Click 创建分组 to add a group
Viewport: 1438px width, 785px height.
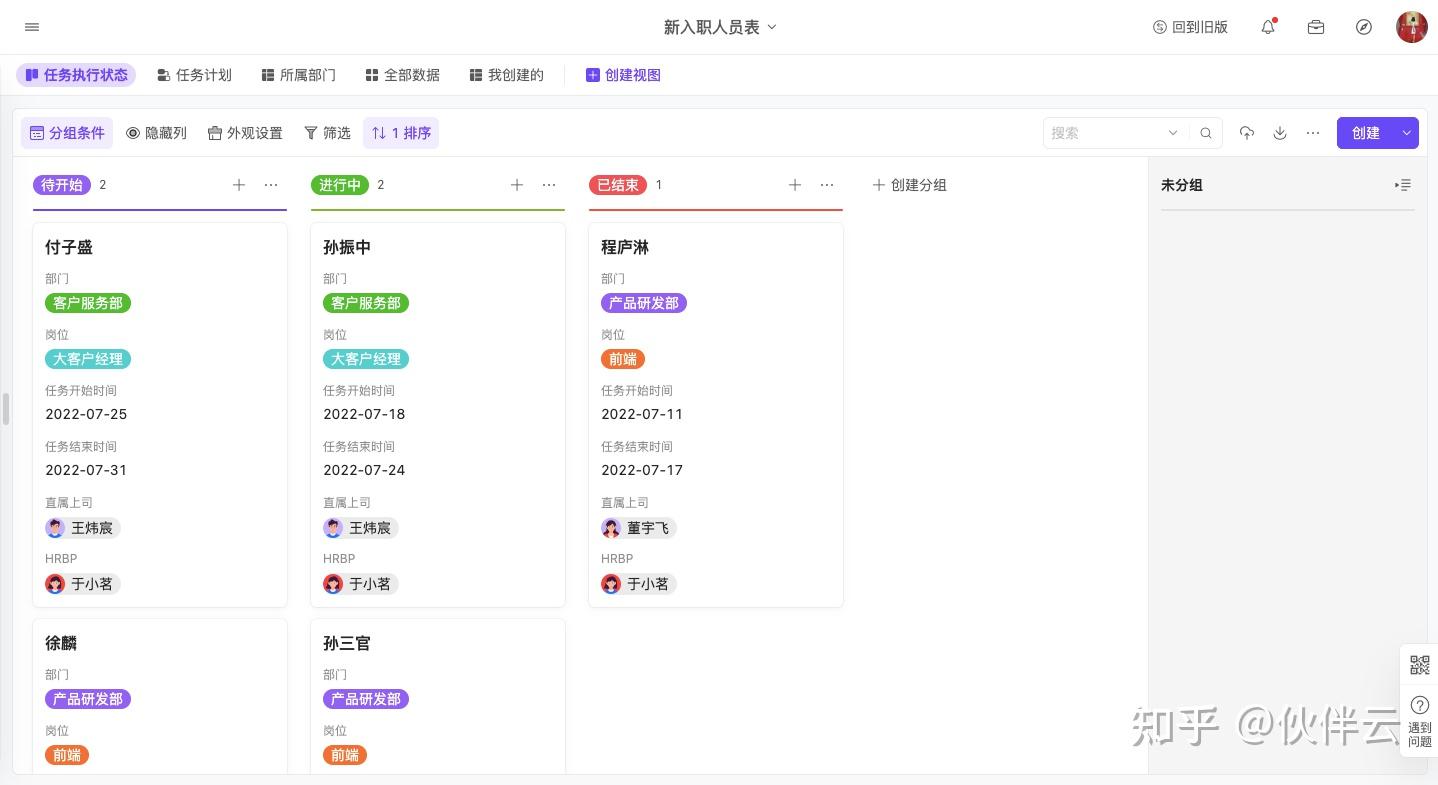click(x=909, y=185)
